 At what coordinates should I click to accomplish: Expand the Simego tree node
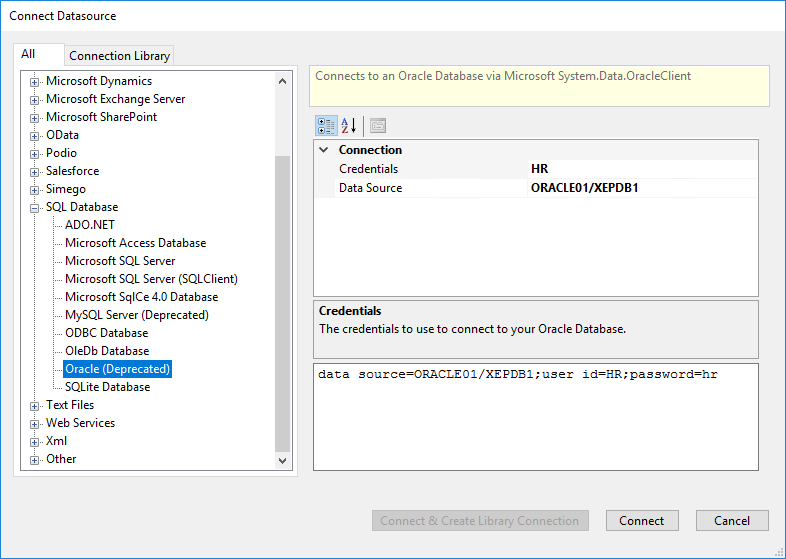tap(34, 191)
